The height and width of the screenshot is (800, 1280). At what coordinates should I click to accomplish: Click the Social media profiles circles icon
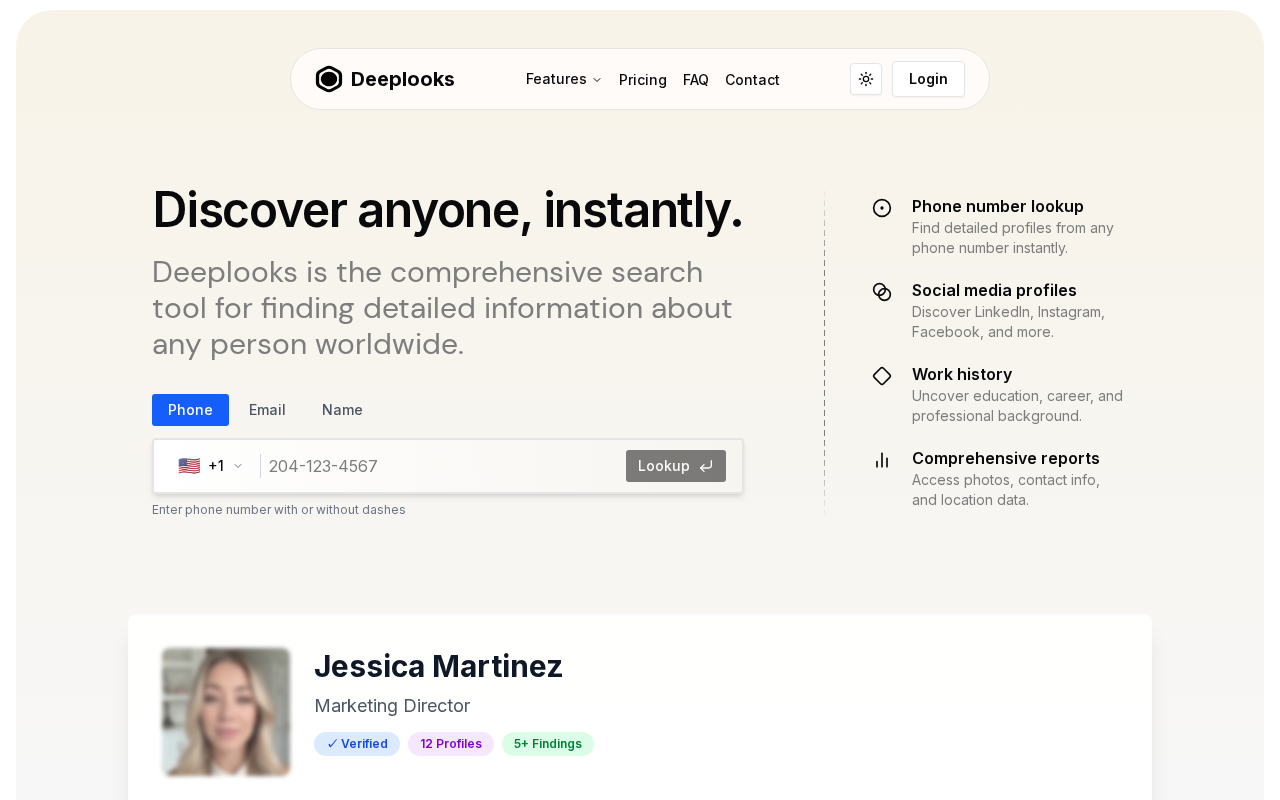tap(882, 292)
